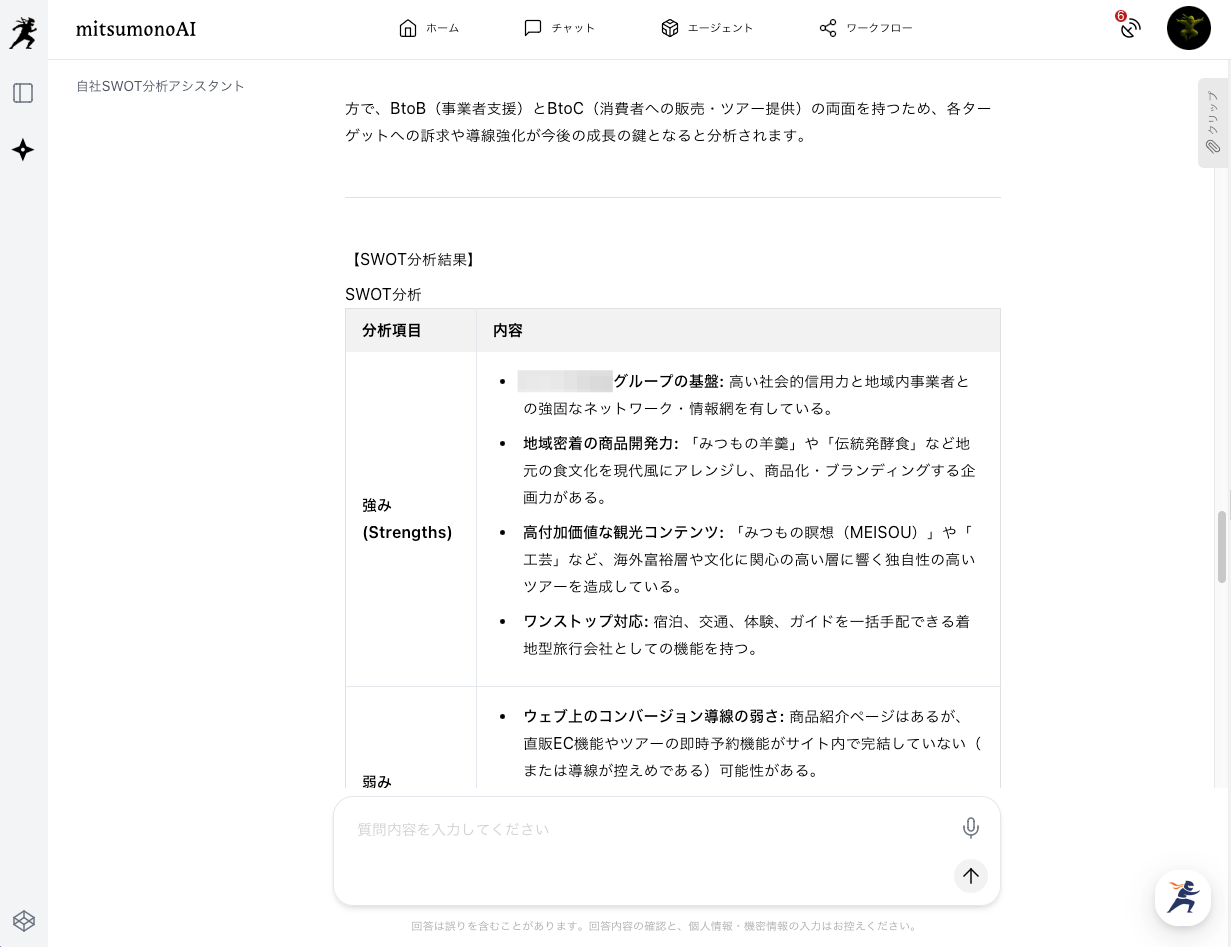Click the 分析項目 table column header
1231x947 pixels.
(392, 330)
